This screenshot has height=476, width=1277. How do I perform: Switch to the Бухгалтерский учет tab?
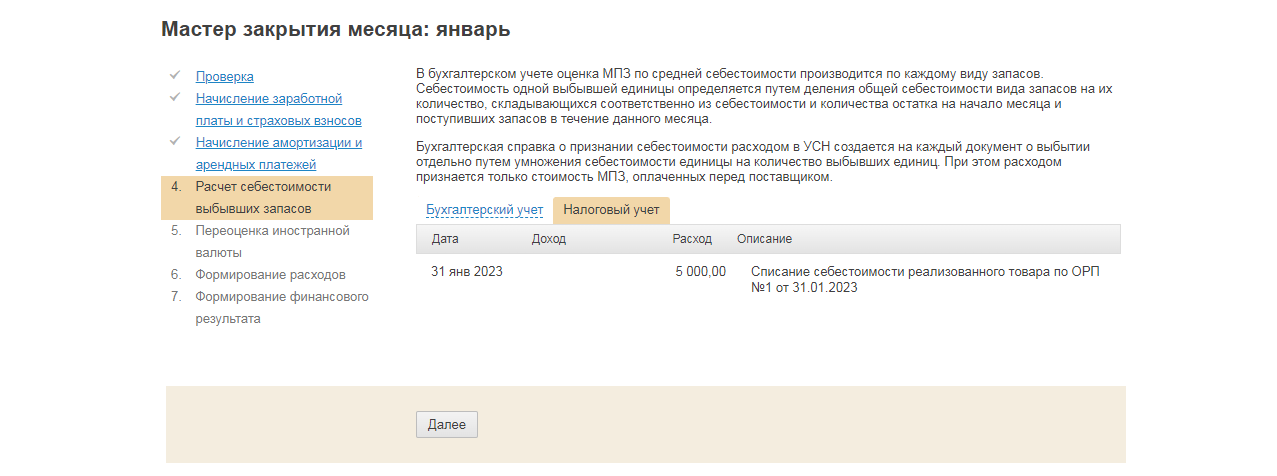pos(484,210)
